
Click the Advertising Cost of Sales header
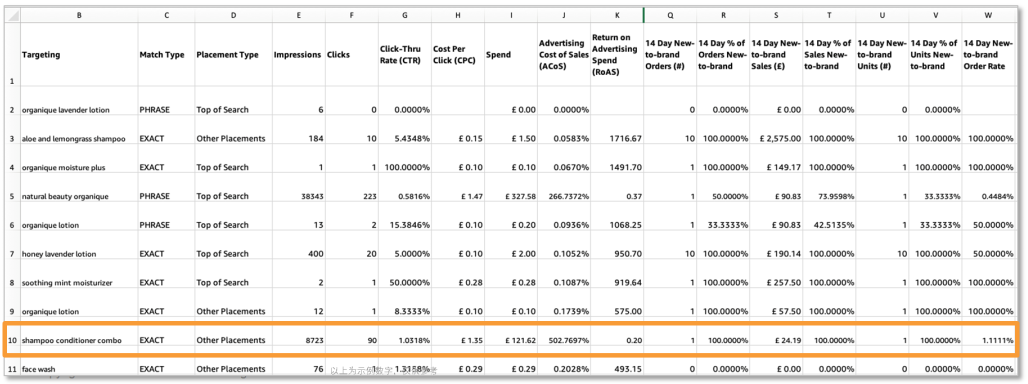563,55
